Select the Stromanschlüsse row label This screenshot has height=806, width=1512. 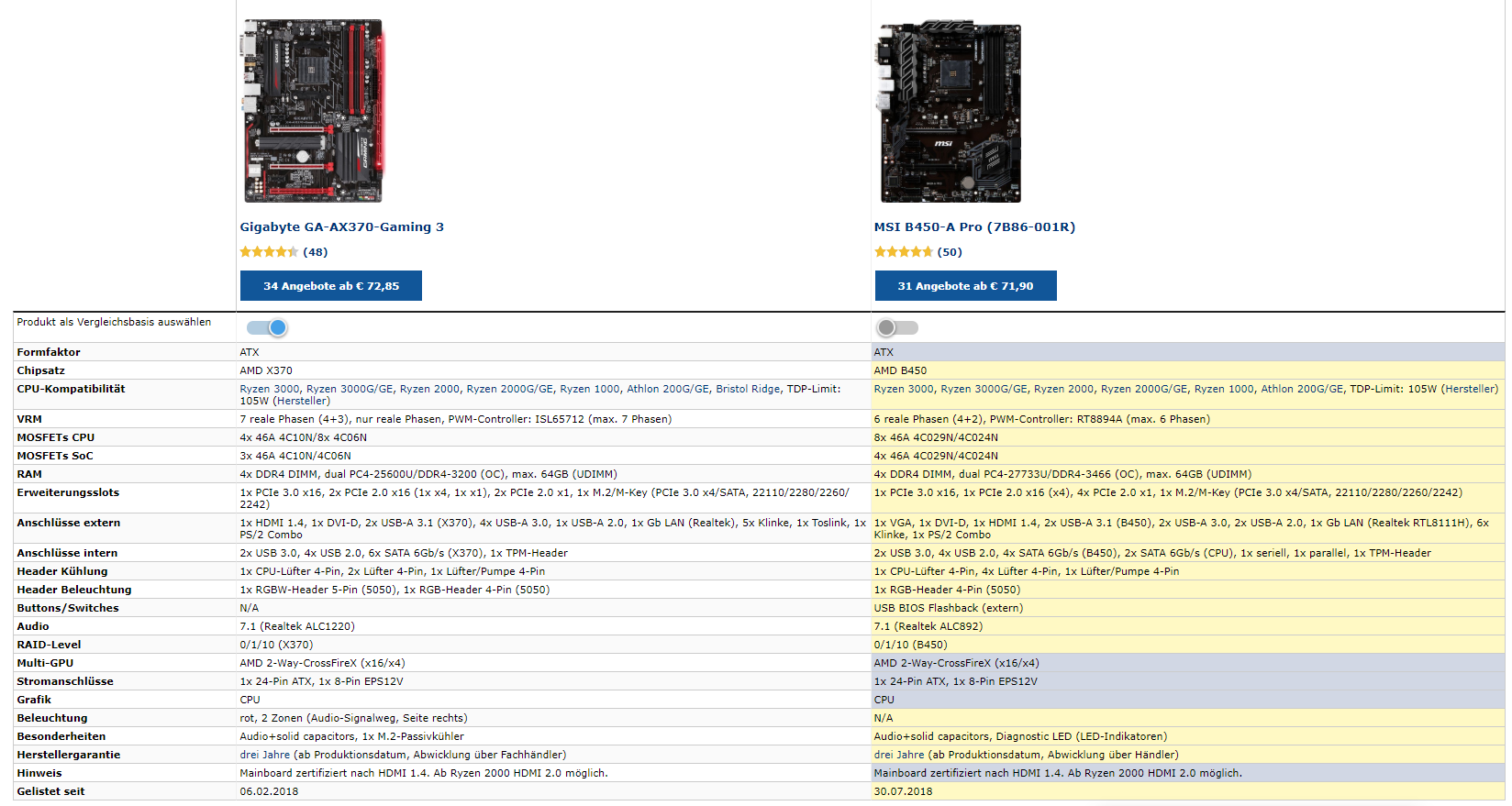(x=65, y=681)
